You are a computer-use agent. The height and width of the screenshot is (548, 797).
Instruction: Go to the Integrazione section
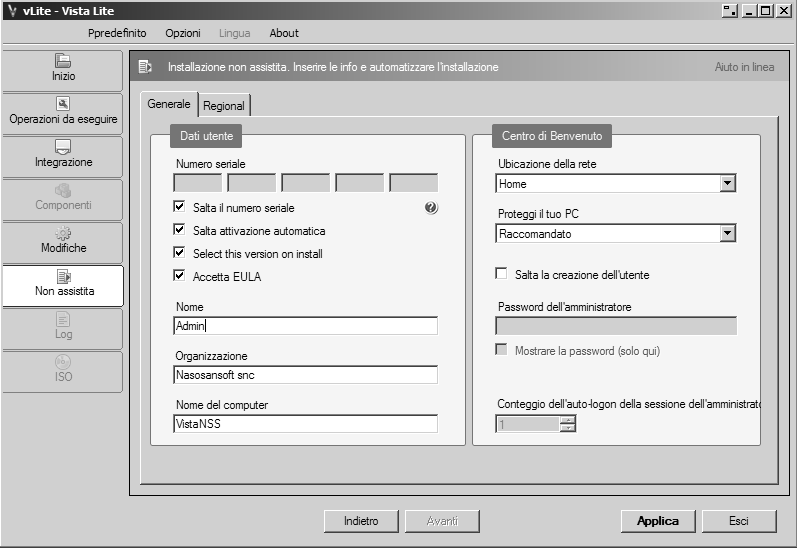63,157
